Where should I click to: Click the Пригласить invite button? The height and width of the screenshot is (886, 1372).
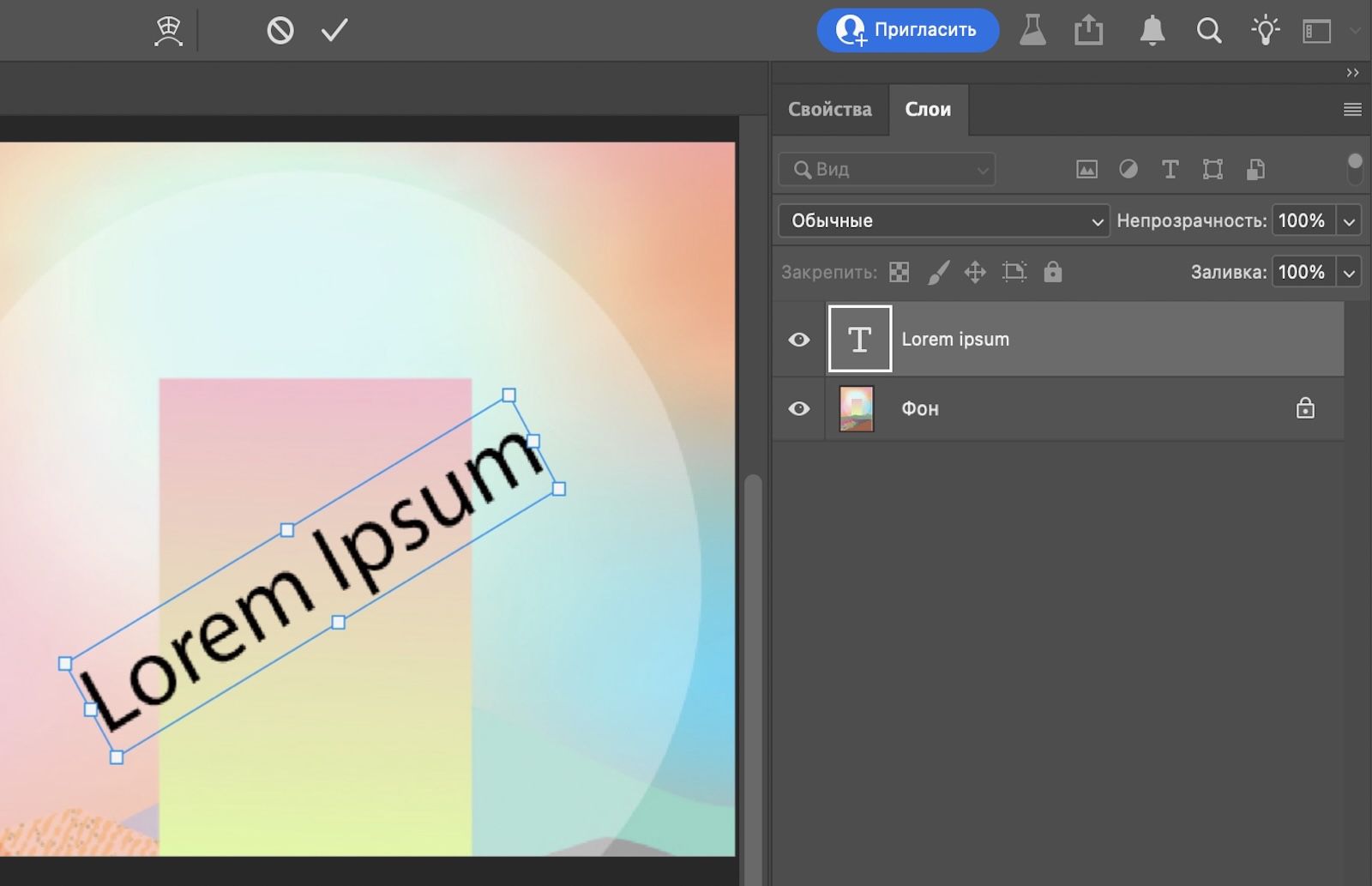(x=907, y=30)
